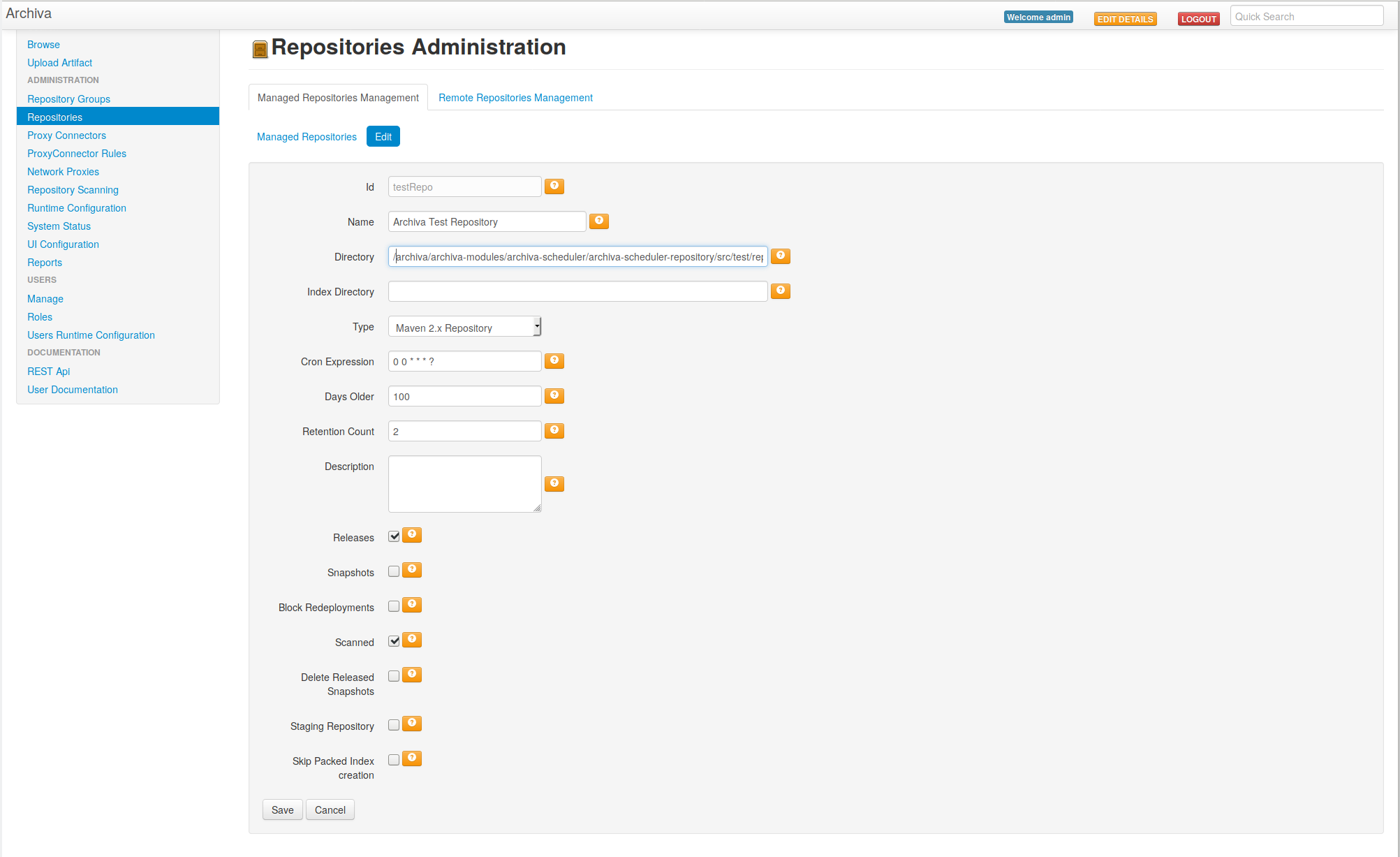
Task: Open Proxy Connectors in sidebar
Action: 66,135
